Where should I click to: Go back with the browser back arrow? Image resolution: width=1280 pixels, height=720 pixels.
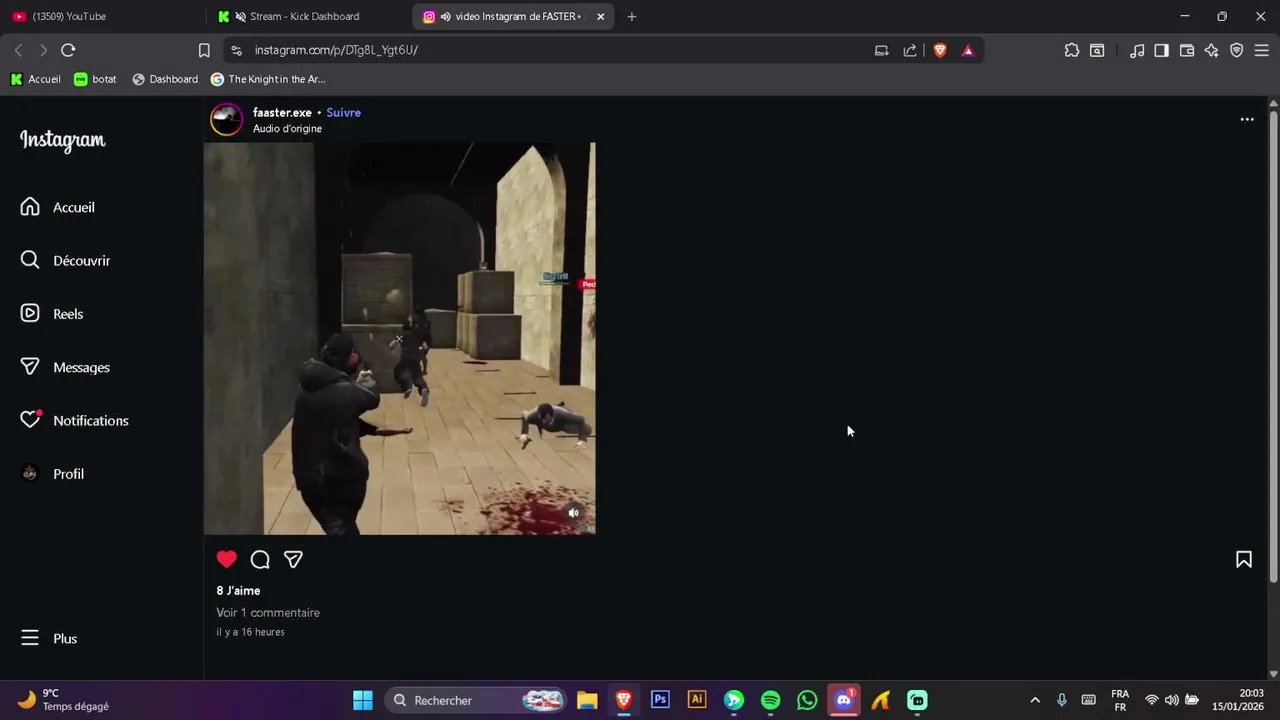18,50
